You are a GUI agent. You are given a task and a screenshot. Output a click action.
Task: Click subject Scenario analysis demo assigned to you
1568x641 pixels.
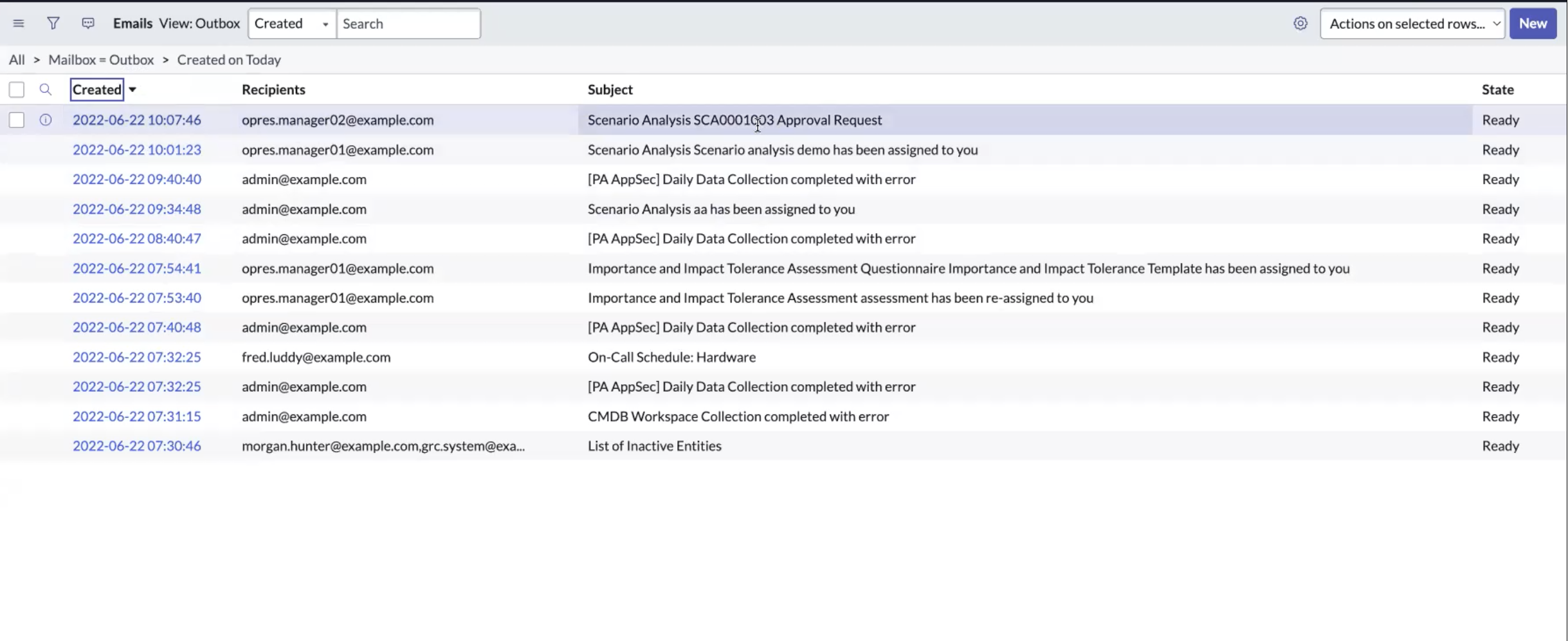tap(783, 150)
